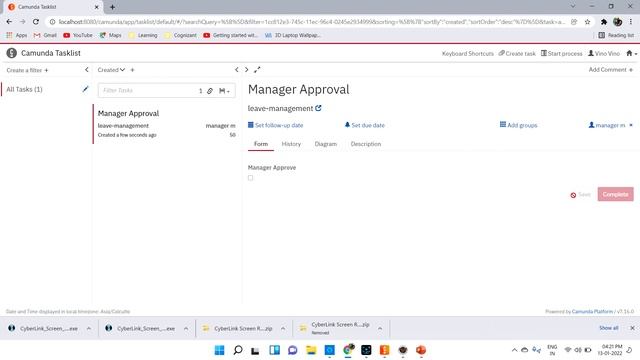This screenshot has height=360, width=640.
Task: Open a new browser tab
Action: (112, 7)
